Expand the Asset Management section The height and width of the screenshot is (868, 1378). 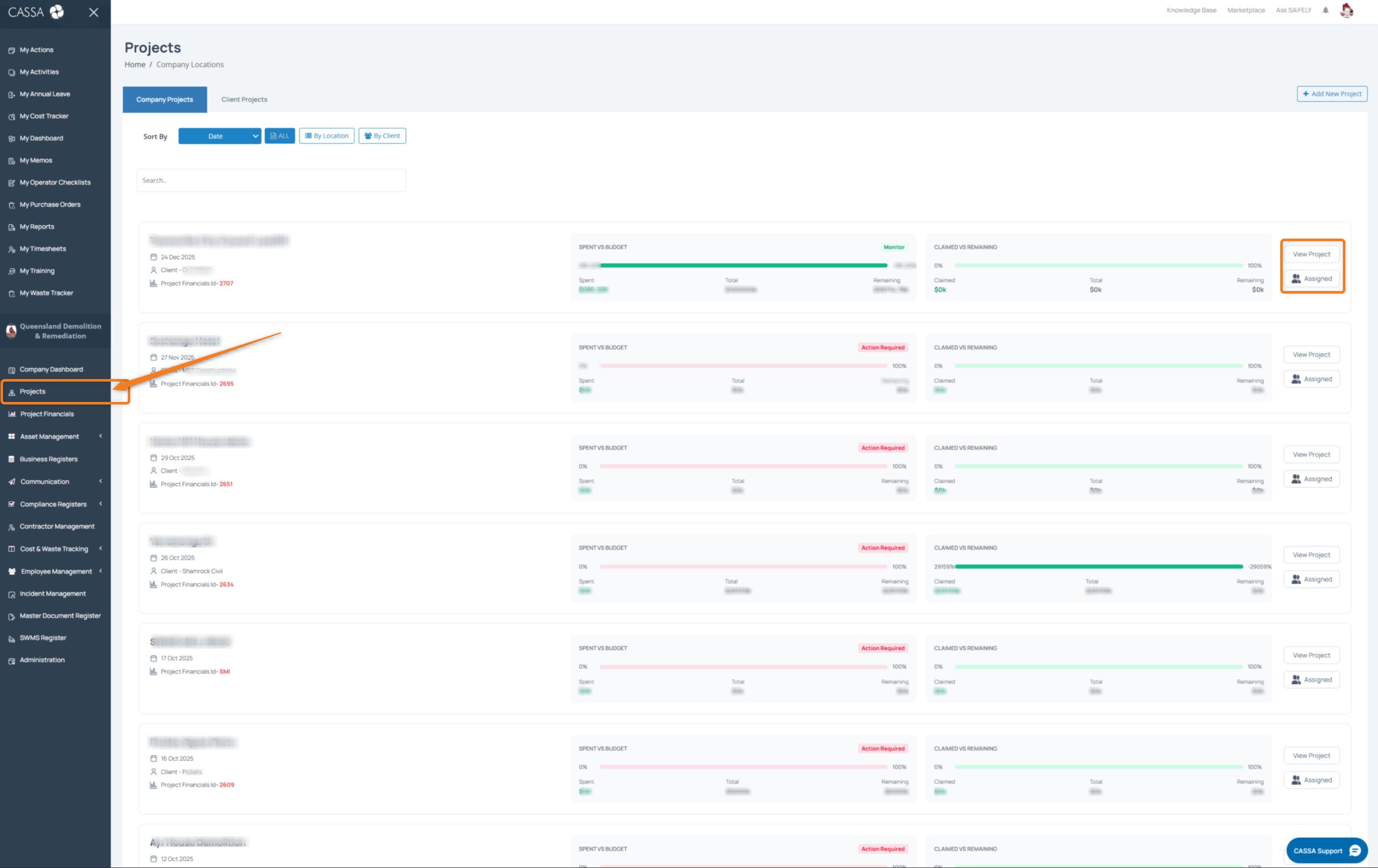tap(49, 436)
